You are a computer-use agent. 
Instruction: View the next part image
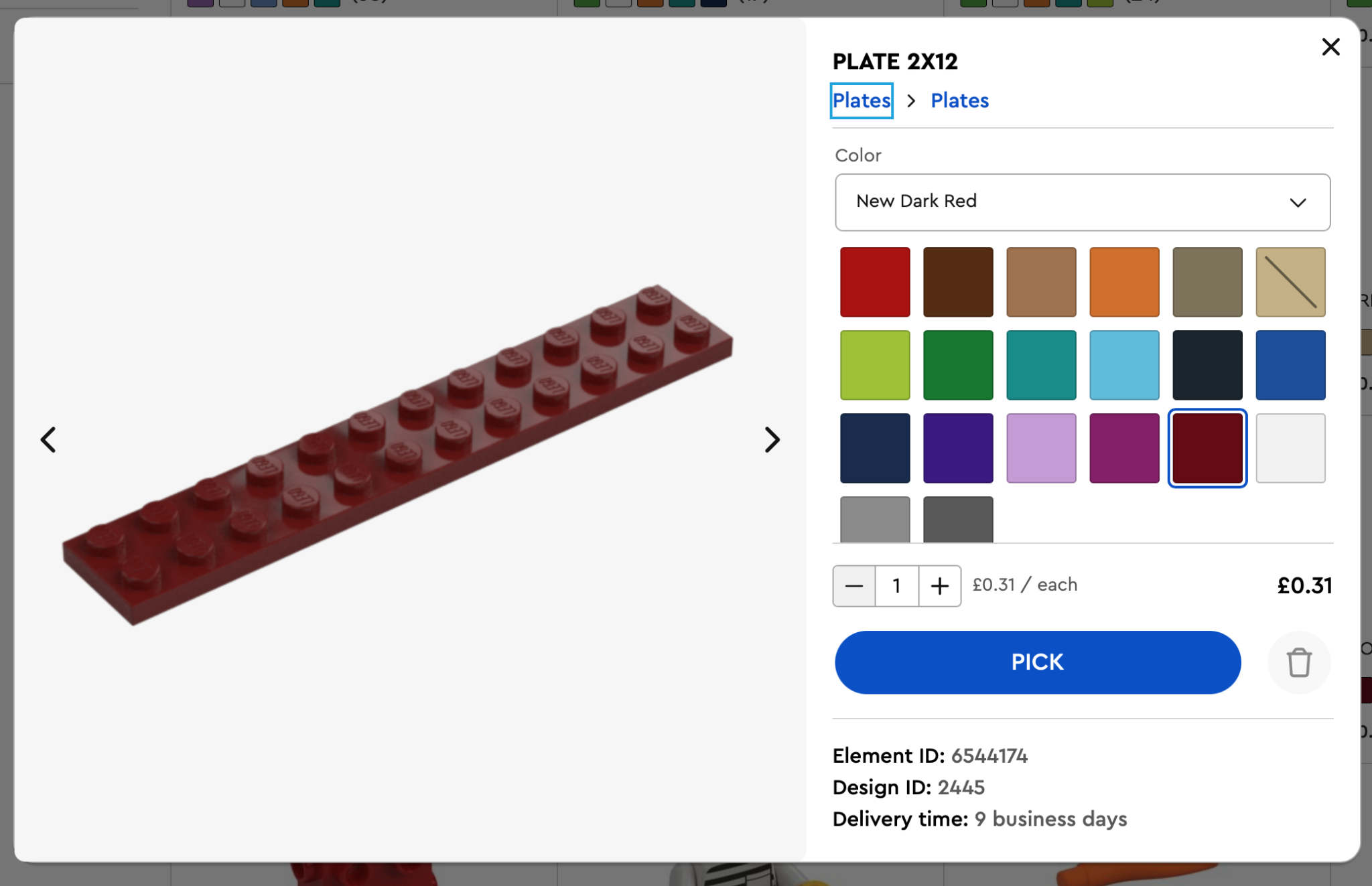(772, 439)
